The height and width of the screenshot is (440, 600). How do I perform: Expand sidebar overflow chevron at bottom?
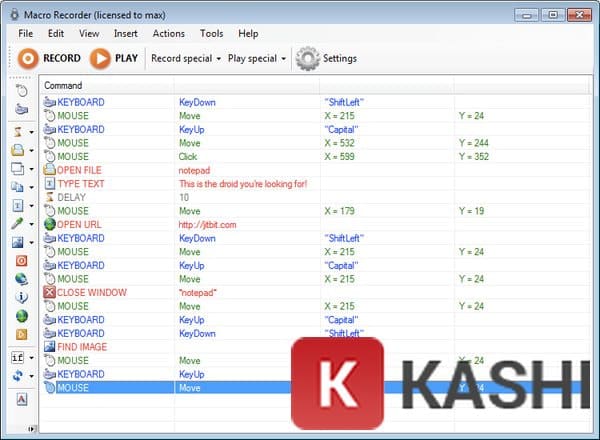31,429
